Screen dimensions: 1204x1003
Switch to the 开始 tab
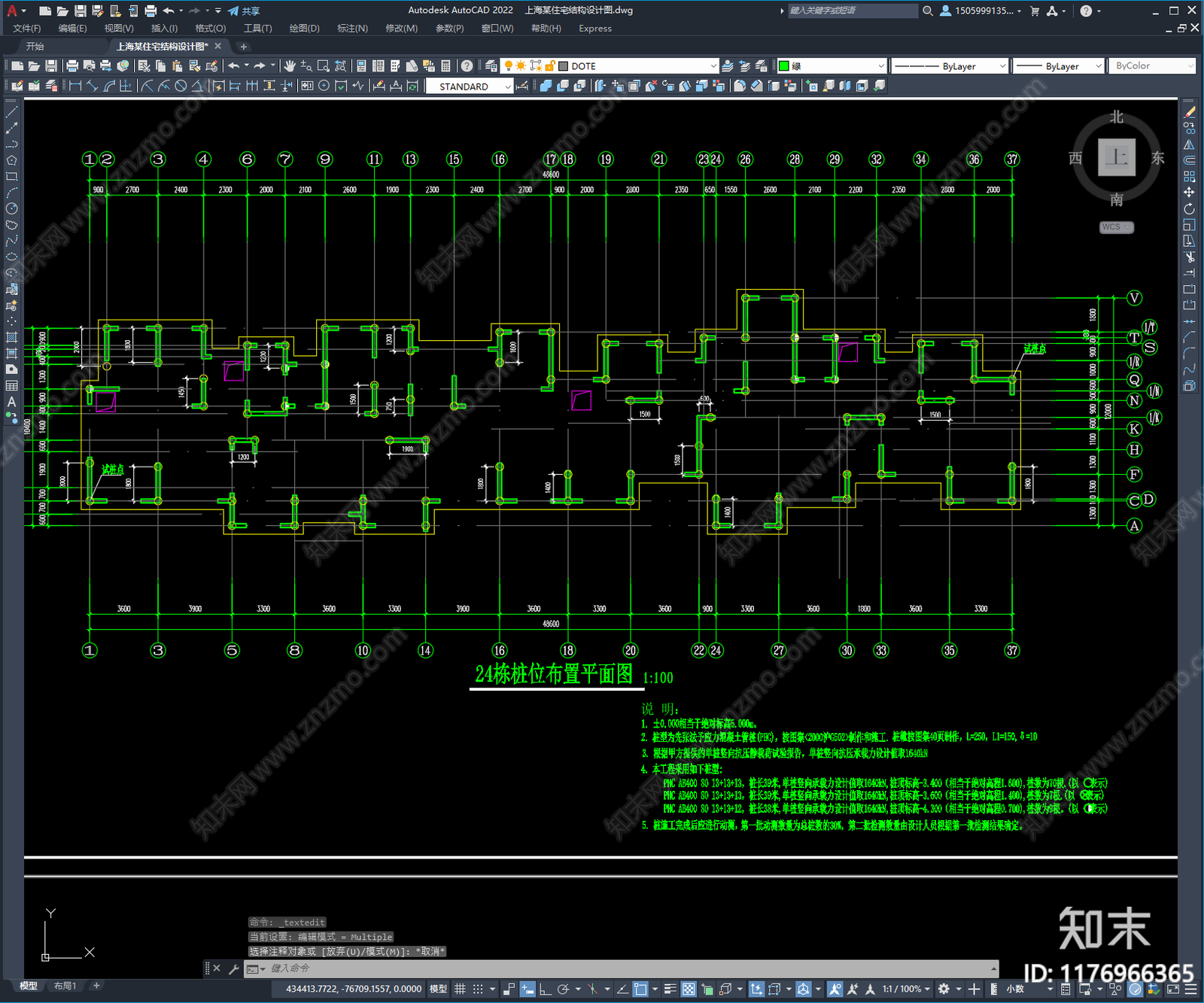tap(35, 47)
